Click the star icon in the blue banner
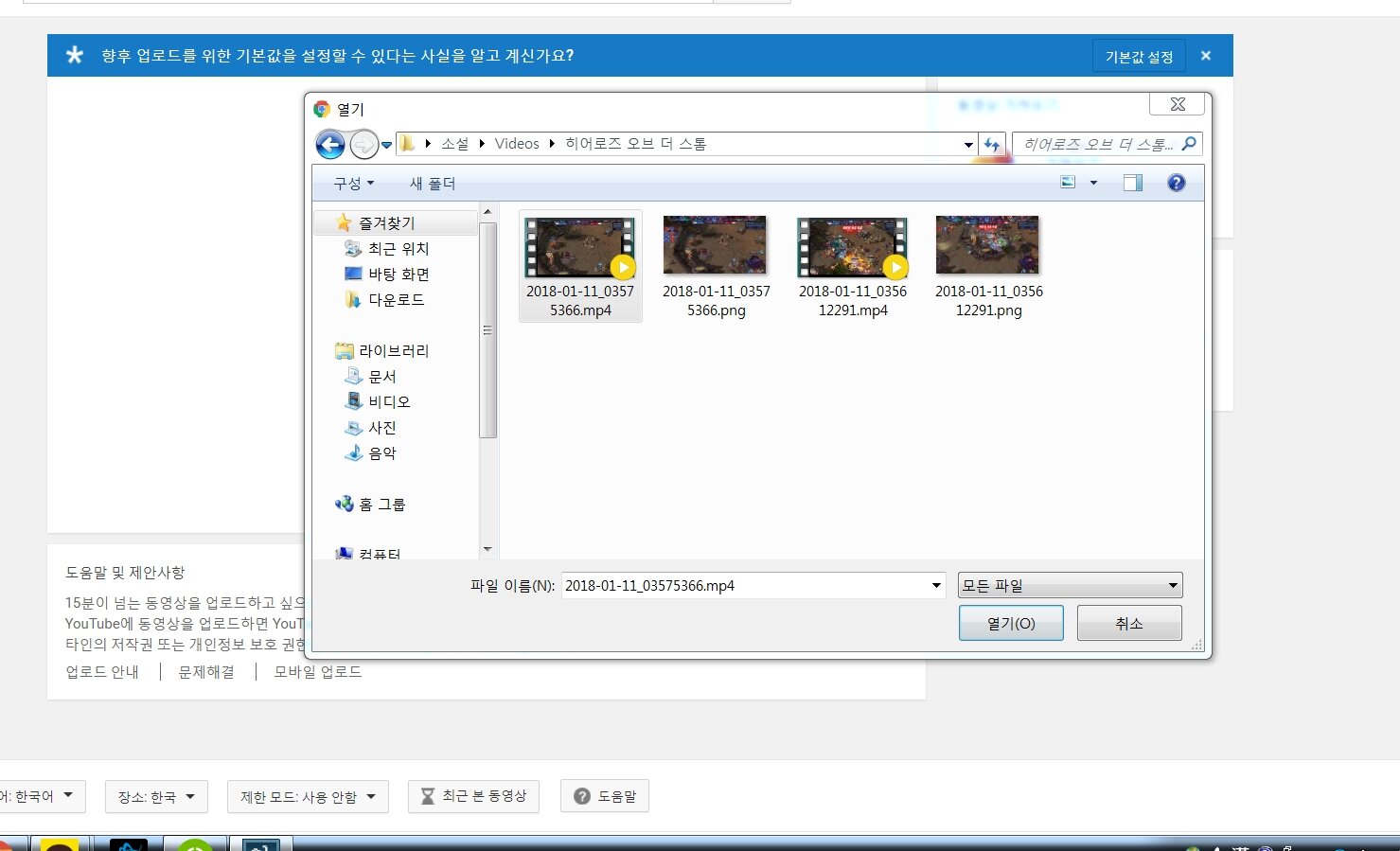The image size is (1400, 851). pyautogui.click(x=75, y=55)
